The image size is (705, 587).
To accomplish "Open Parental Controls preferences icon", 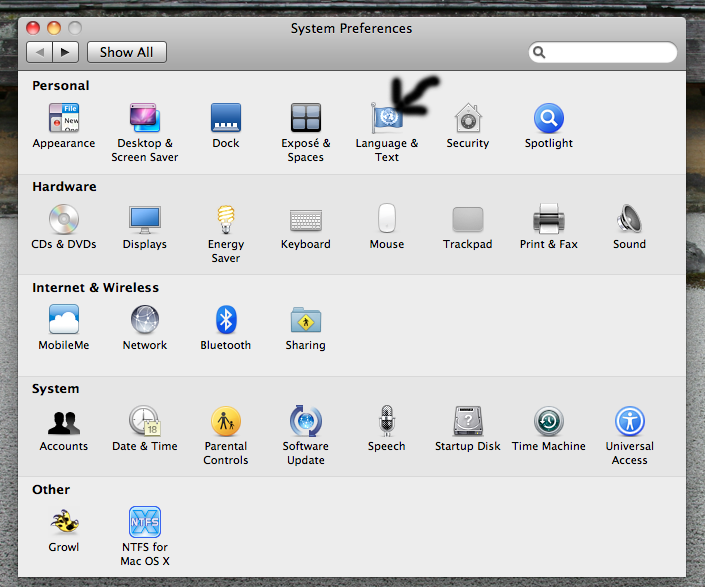I will 226,421.
